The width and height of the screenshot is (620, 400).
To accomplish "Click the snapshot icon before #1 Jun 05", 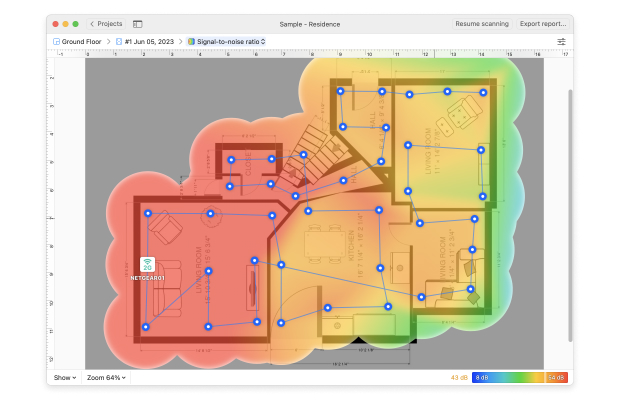I will [119, 42].
